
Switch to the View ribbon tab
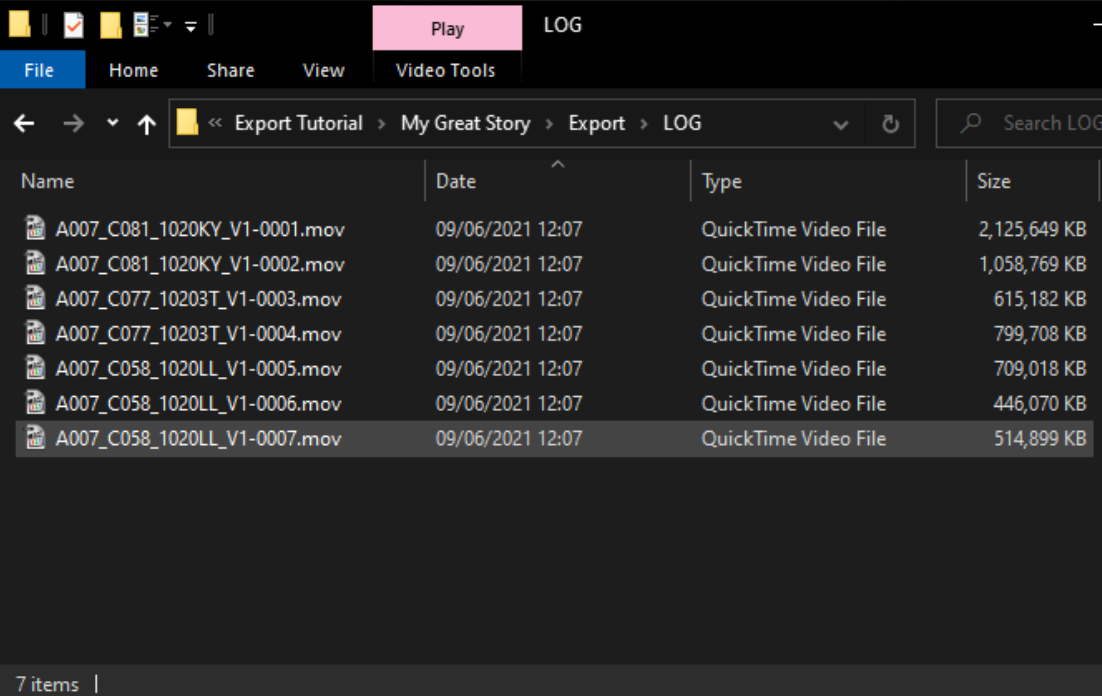coord(322,70)
